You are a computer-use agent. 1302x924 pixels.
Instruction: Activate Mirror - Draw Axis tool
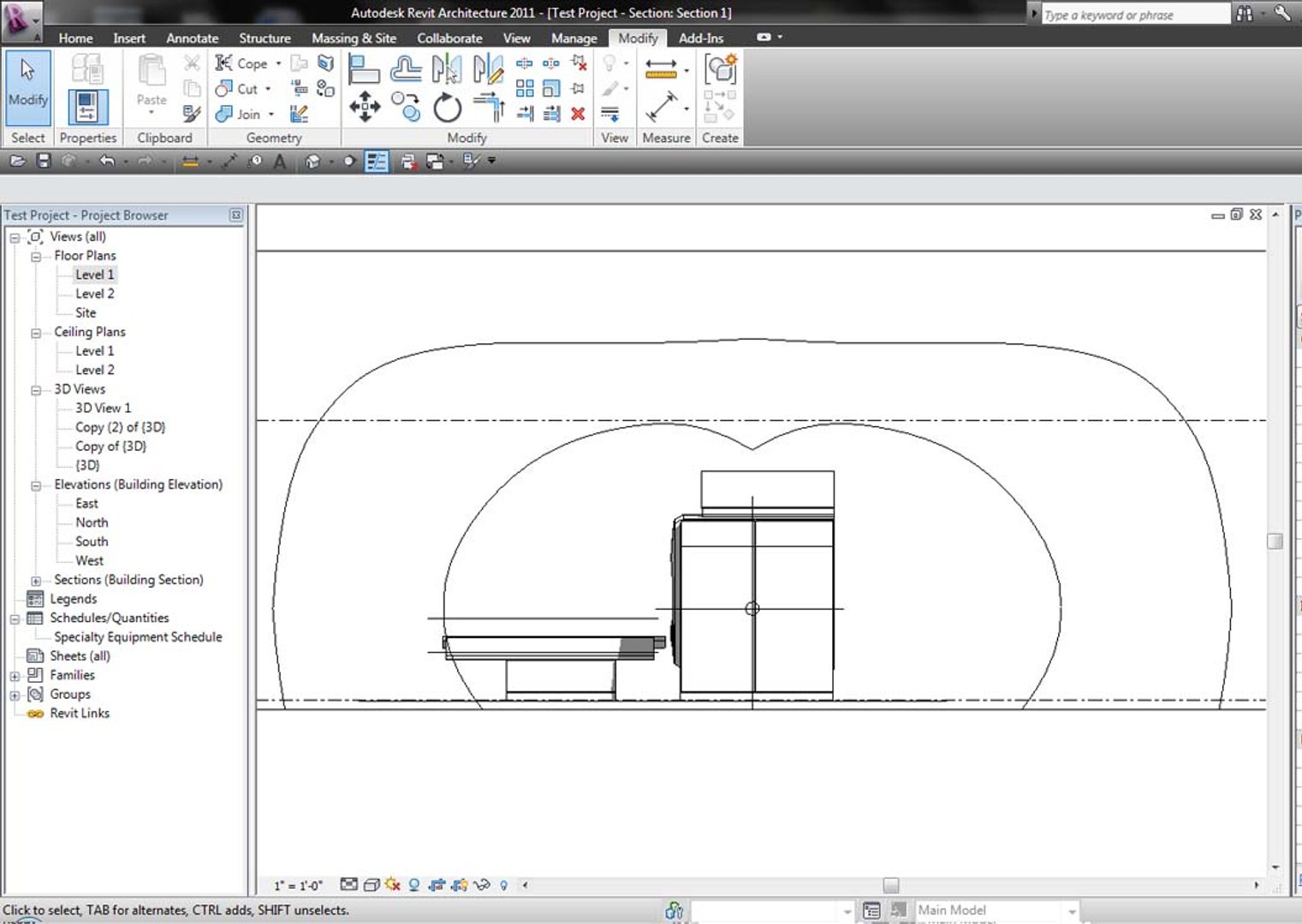pyautogui.click(x=488, y=68)
